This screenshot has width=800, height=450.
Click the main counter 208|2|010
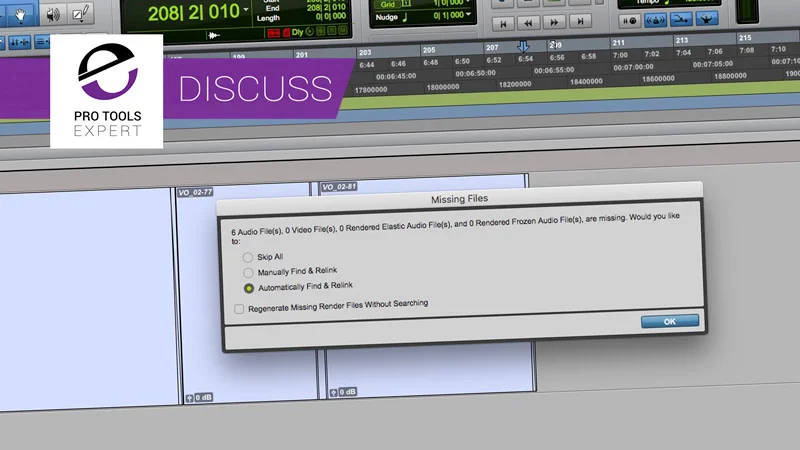pos(193,13)
